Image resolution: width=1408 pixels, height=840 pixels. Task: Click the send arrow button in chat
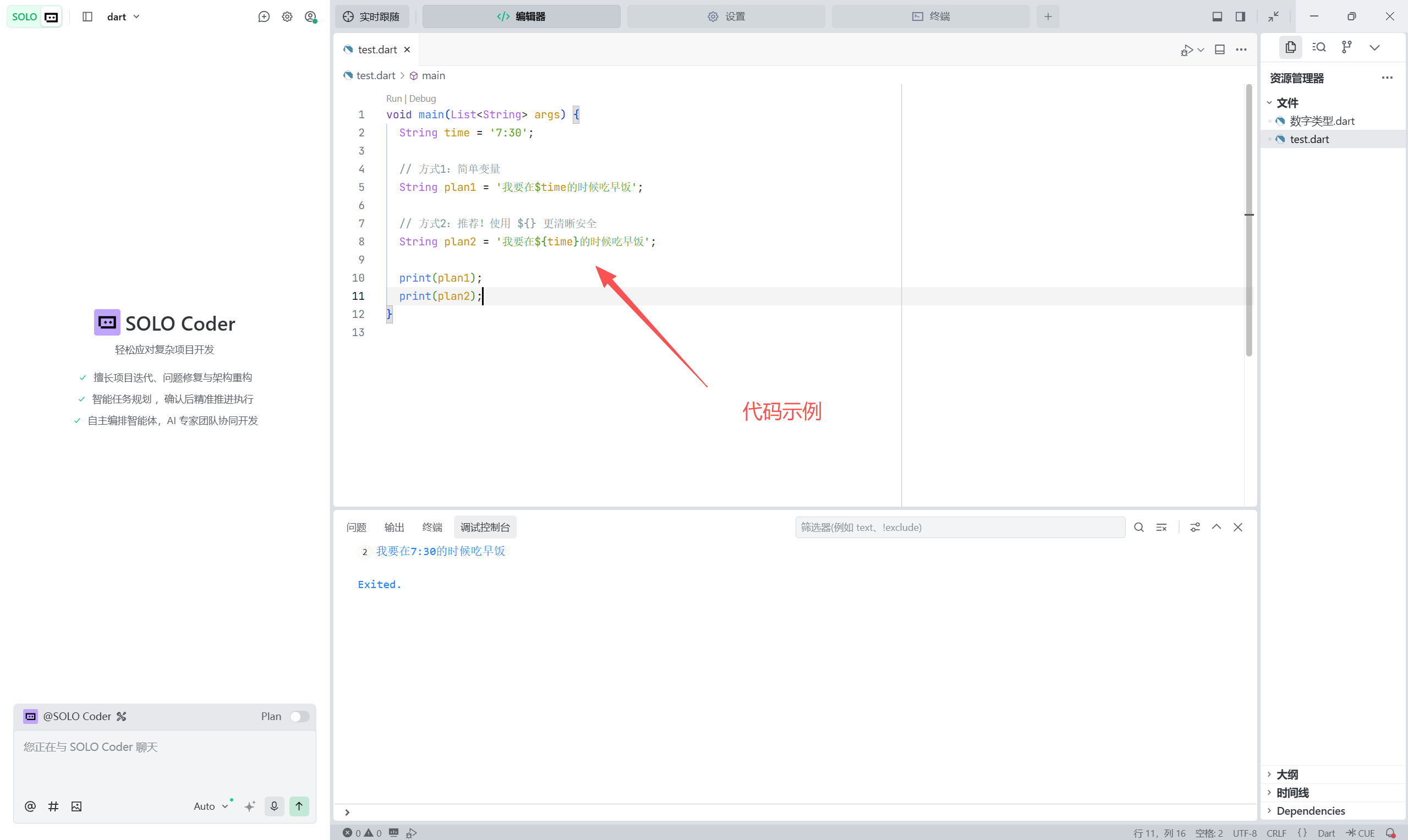click(299, 806)
